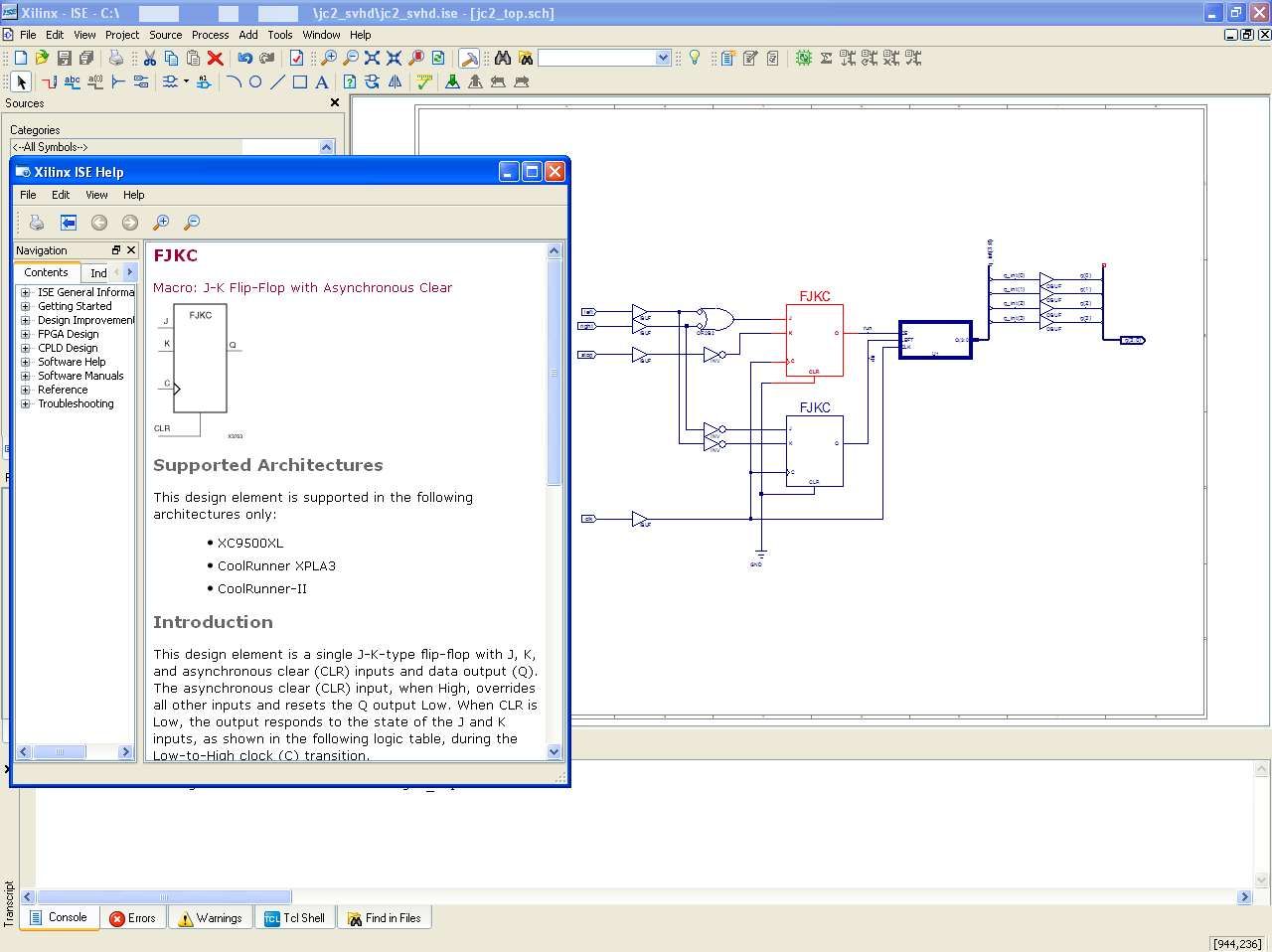Open the Tools menu
The image size is (1272, 952).
pyautogui.click(x=279, y=34)
